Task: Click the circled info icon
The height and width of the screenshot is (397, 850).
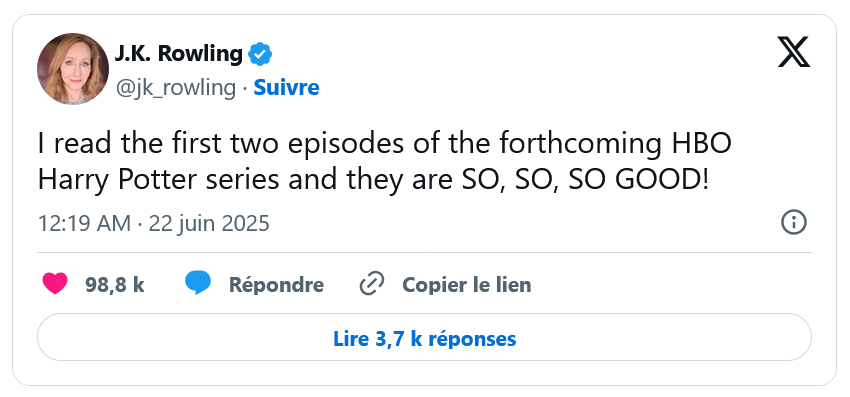Action: 794,223
